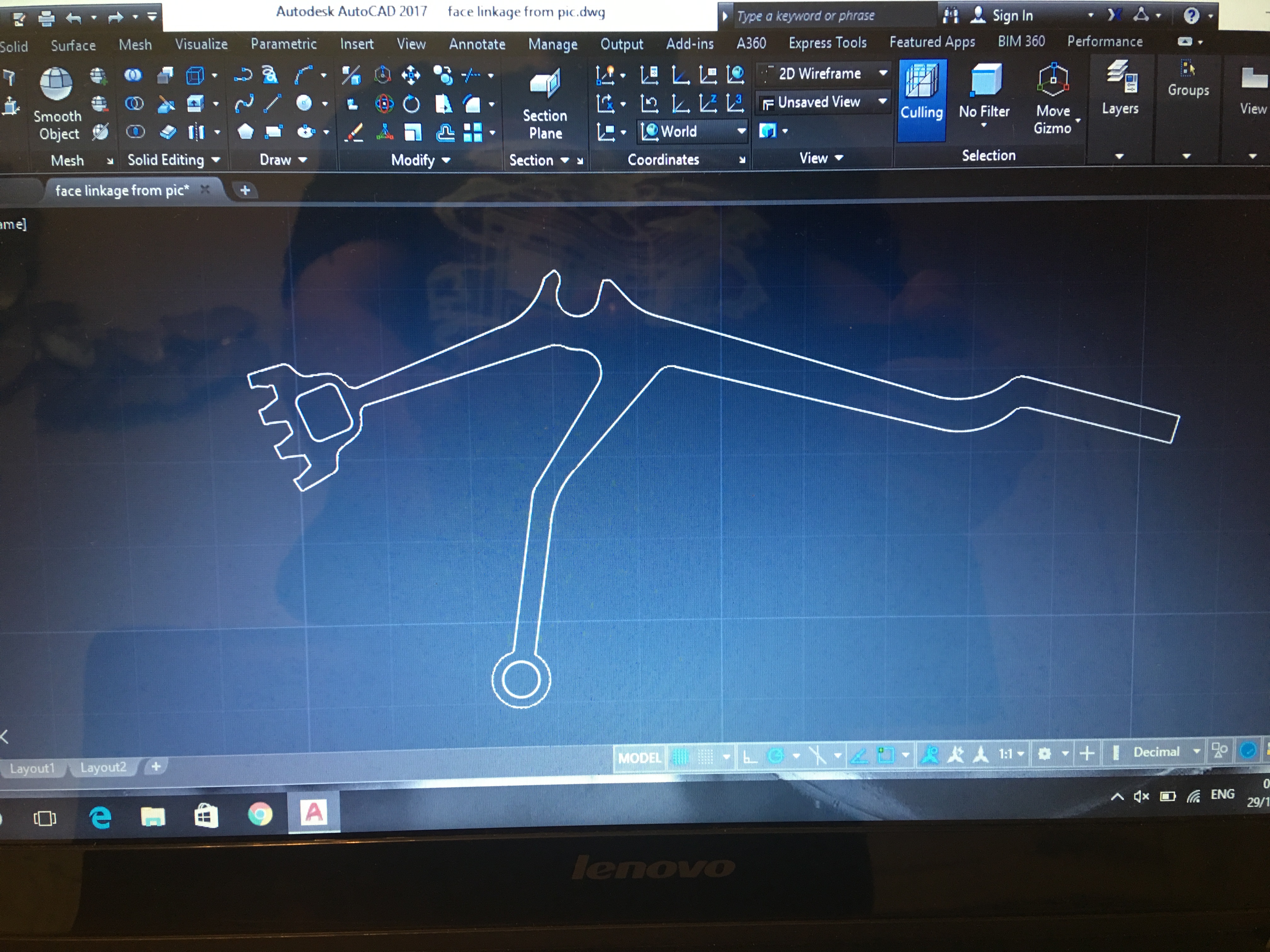The width and height of the screenshot is (1270, 952).
Task: Open the 2D Wireframe visual style dropdown
Action: click(823, 73)
